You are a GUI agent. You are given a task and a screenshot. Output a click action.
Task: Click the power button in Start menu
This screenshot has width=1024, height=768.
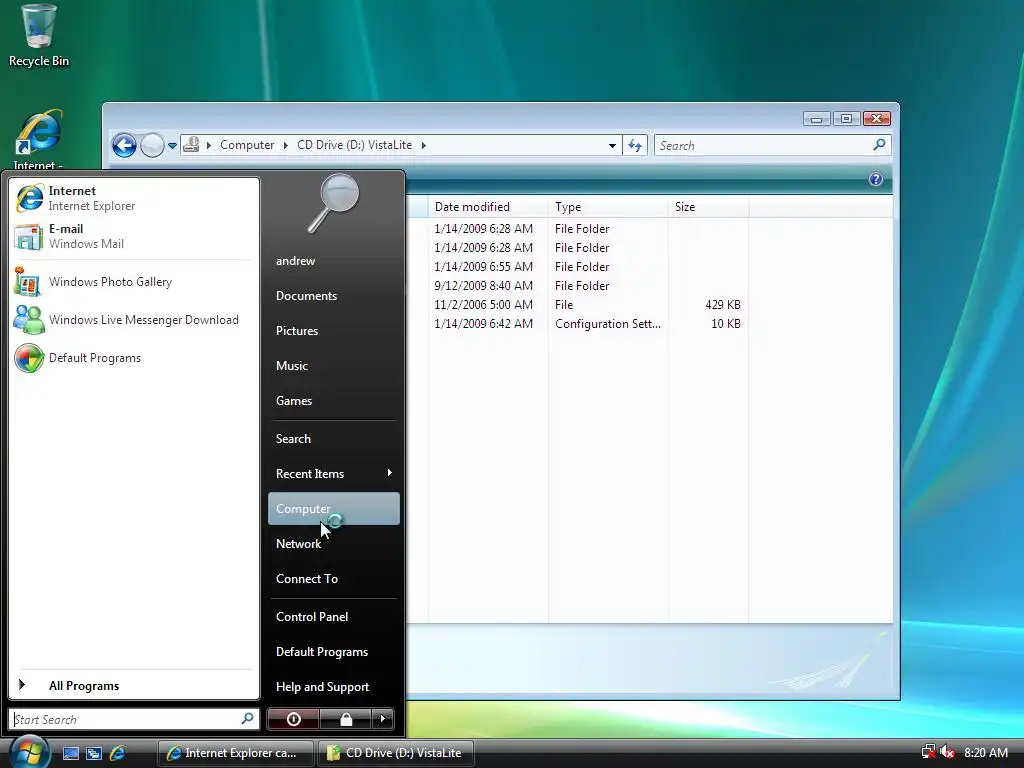[x=293, y=719]
